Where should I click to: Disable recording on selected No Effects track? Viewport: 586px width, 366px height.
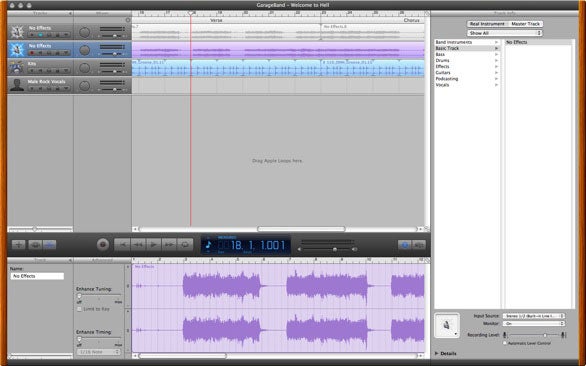coord(31,53)
